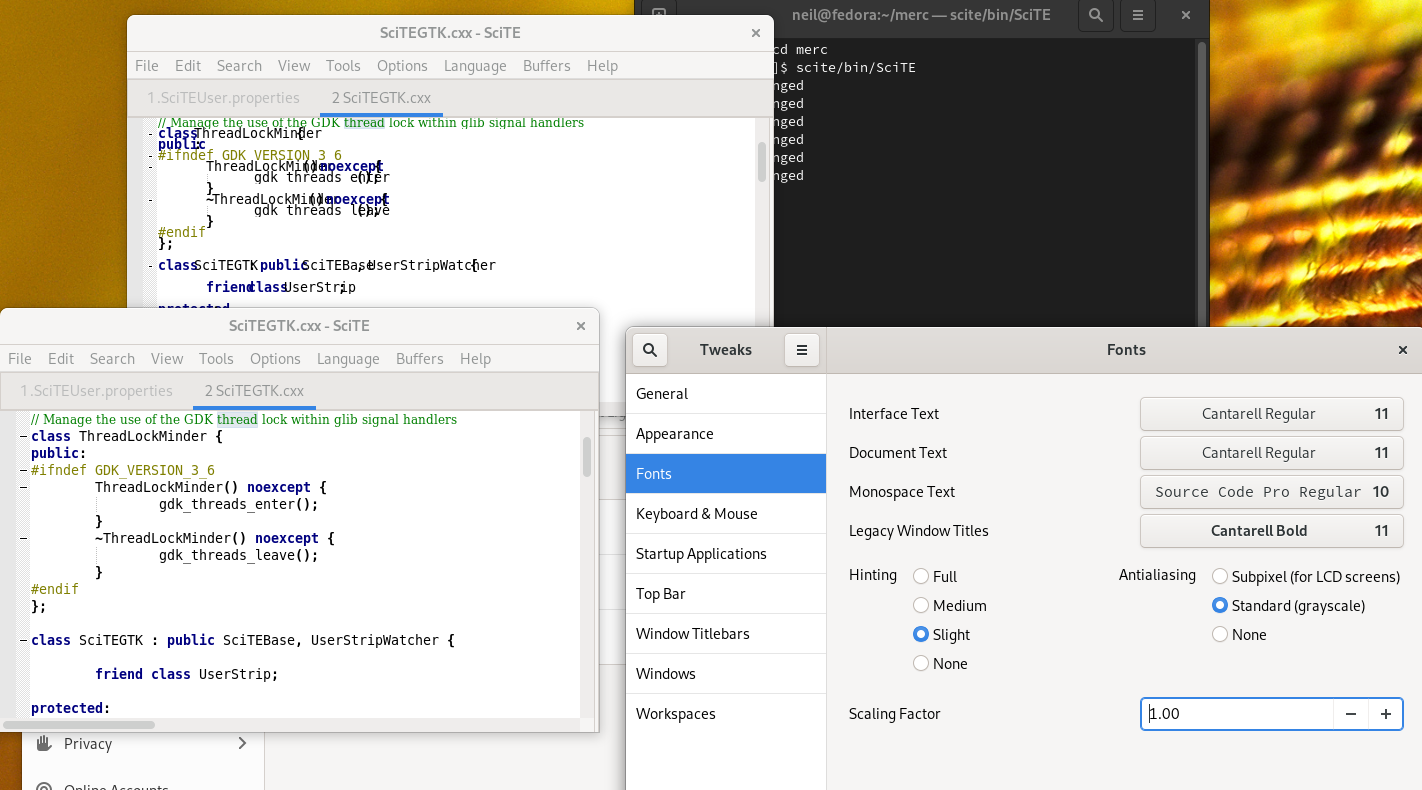Click the Scaling Factor input field
Image resolution: width=1422 pixels, height=790 pixels.
1236,714
